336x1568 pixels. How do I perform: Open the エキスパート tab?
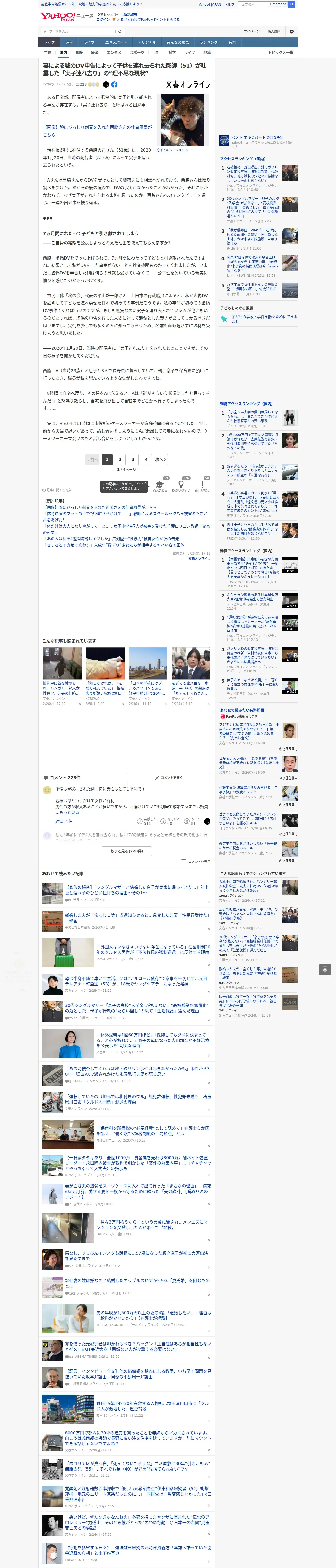click(x=116, y=43)
